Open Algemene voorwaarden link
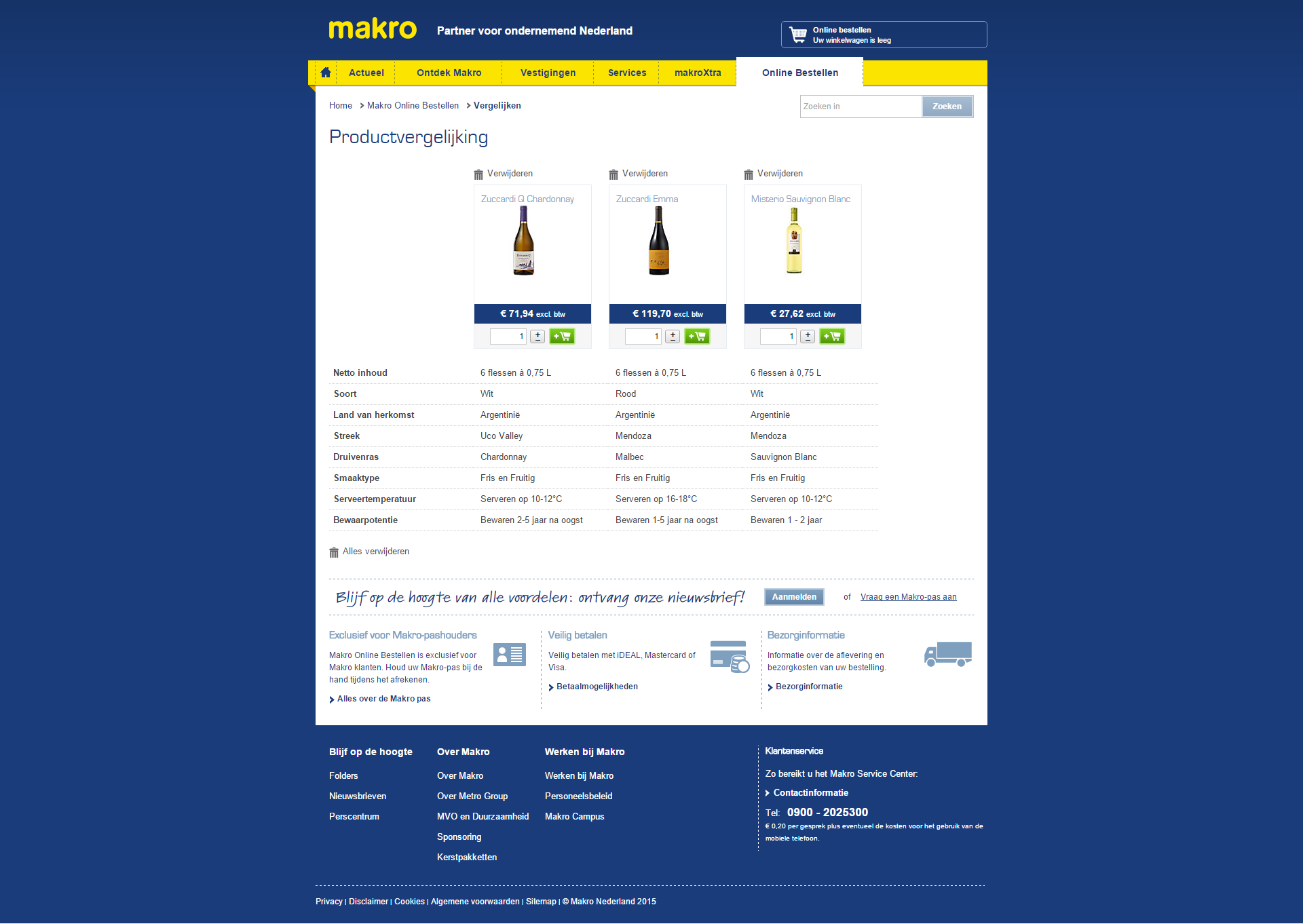The image size is (1303, 924). click(x=475, y=902)
